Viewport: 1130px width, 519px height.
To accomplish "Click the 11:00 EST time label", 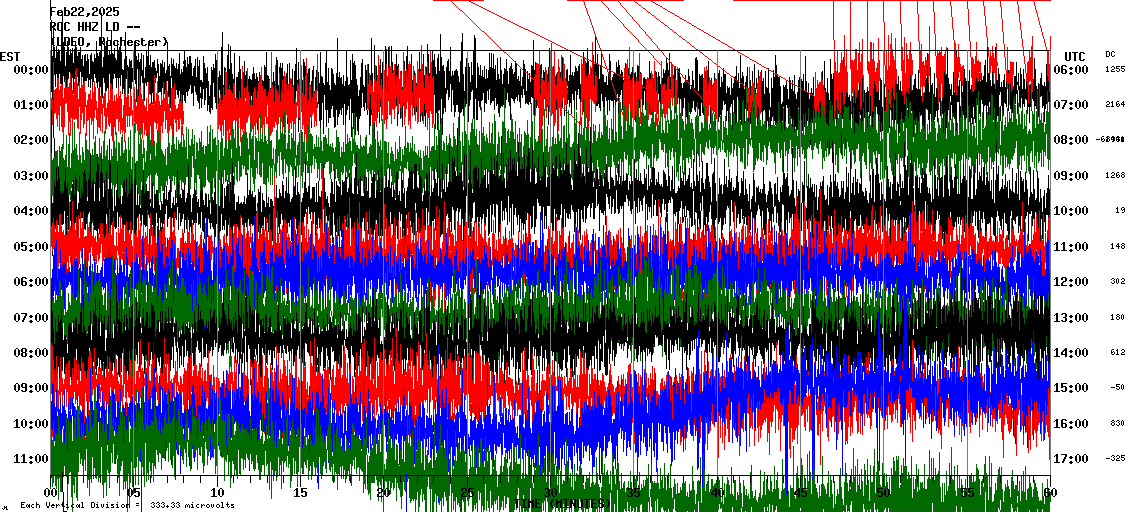I will coord(30,459).
